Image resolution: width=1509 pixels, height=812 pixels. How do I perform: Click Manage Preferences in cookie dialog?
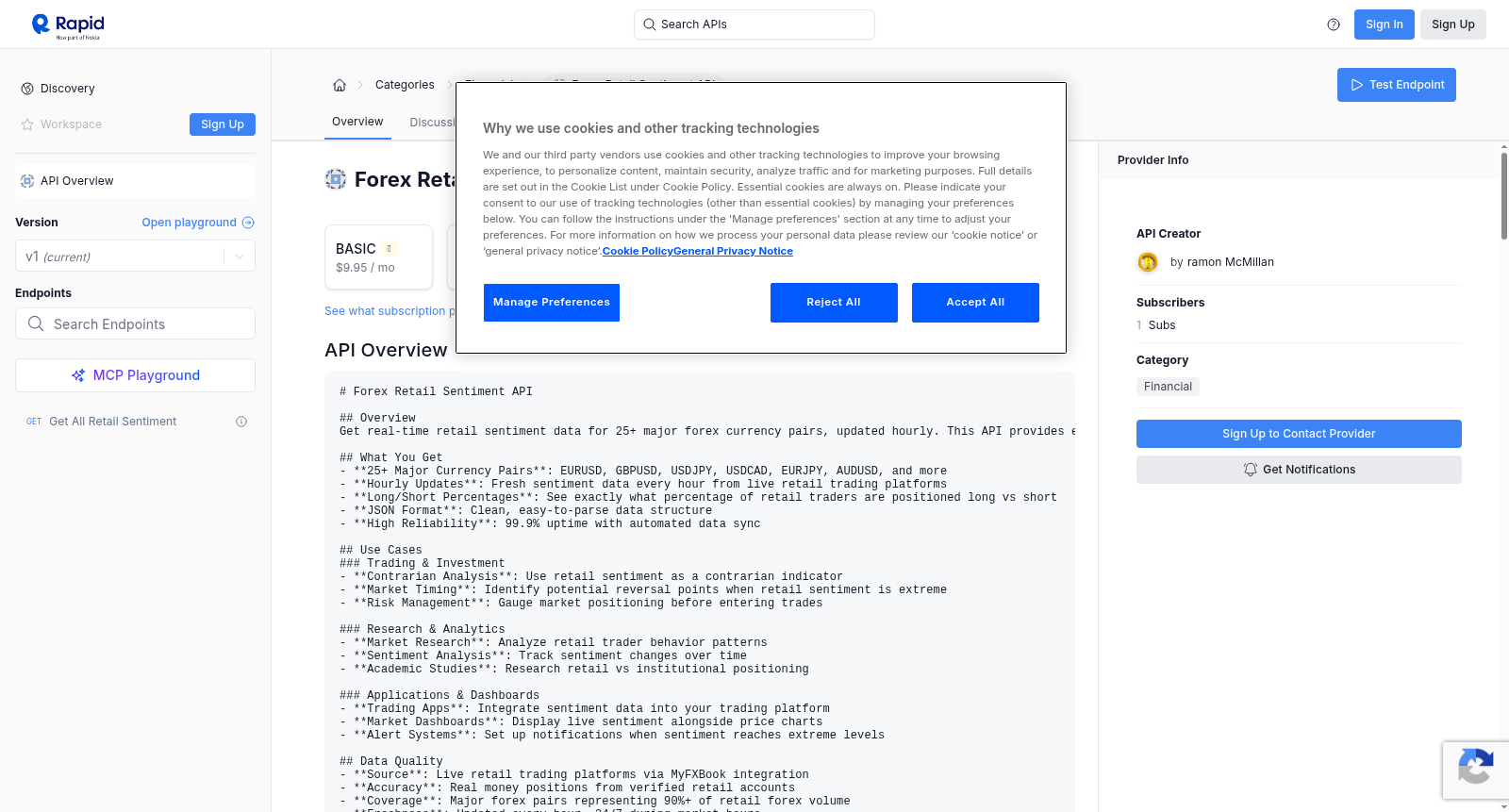pos(552,303)
